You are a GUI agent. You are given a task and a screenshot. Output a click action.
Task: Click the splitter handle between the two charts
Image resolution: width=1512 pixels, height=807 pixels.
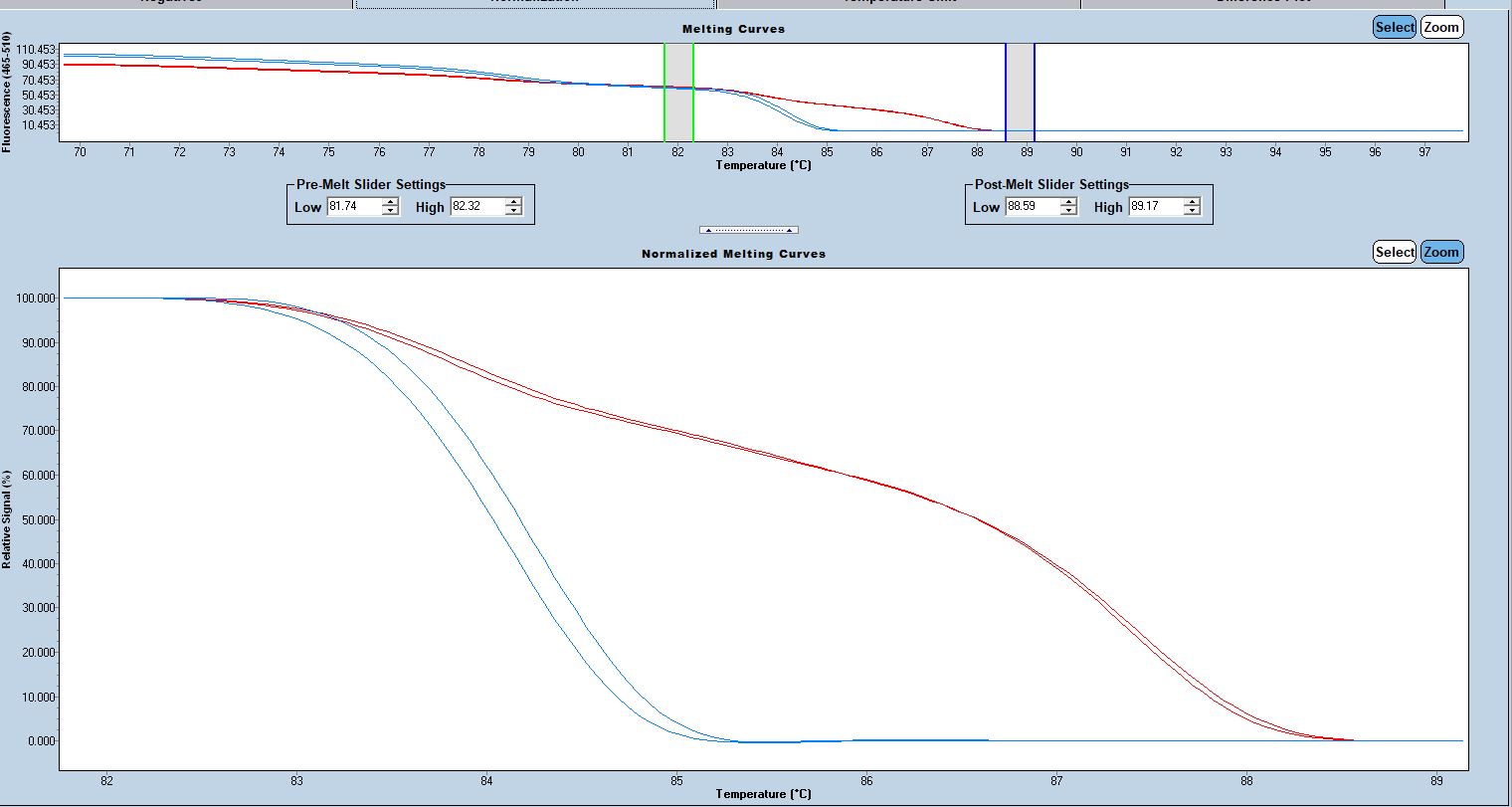tap(748, 230)
